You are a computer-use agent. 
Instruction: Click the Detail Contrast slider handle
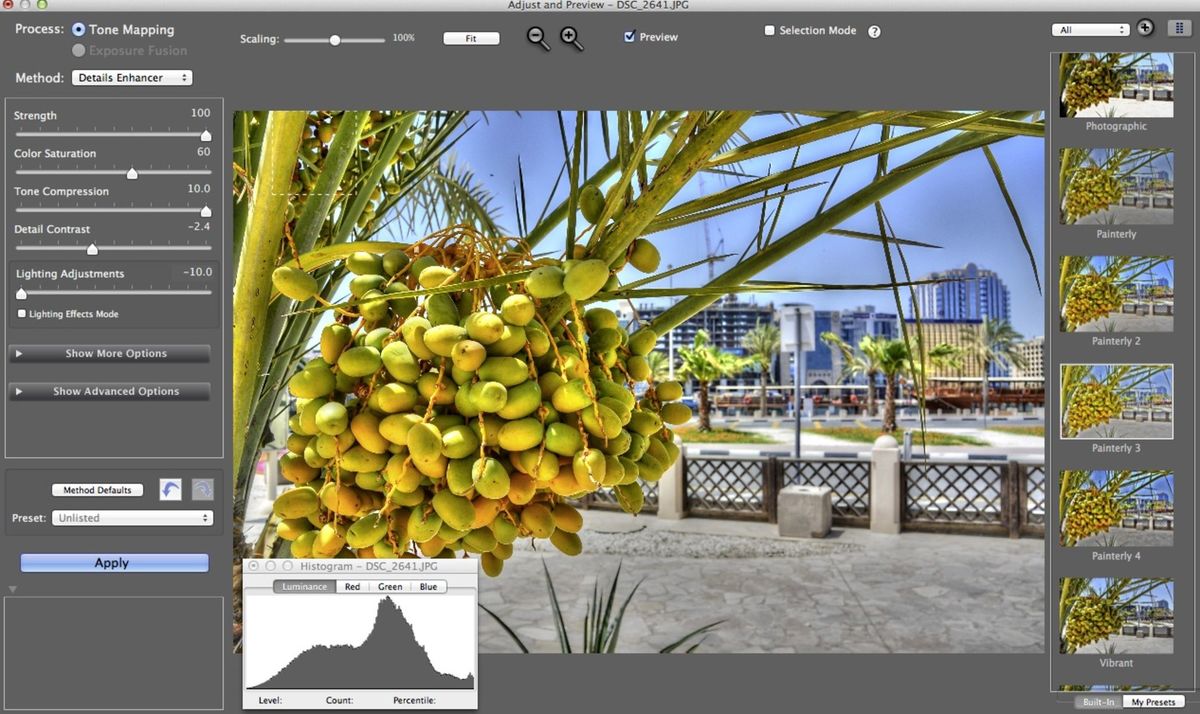point(92,249)
